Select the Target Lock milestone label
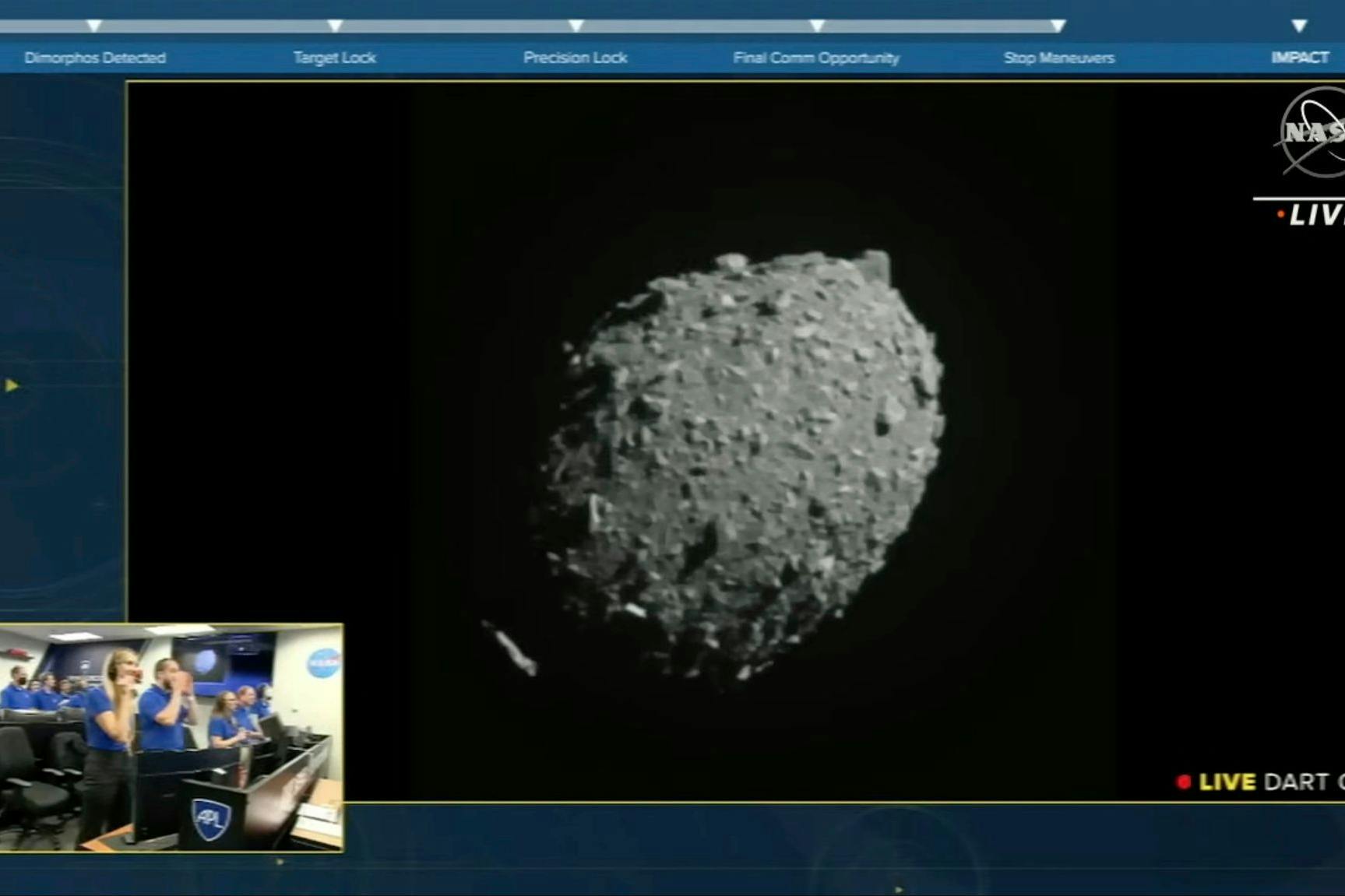Screen dimensions: 1345x896 (335, 57)
